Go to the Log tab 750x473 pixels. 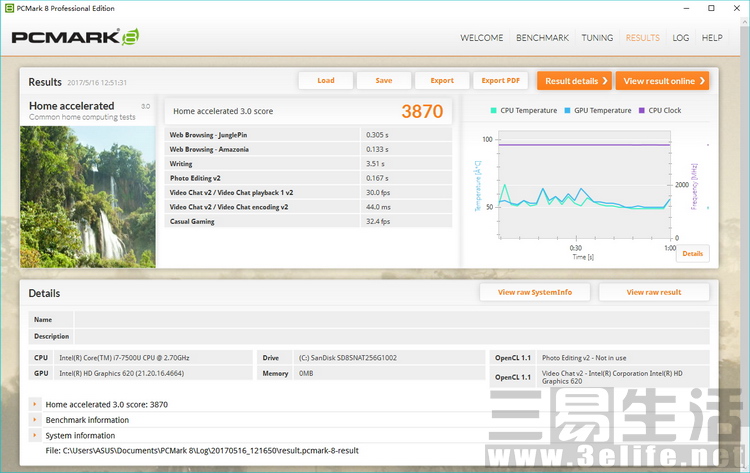(681, 38)
